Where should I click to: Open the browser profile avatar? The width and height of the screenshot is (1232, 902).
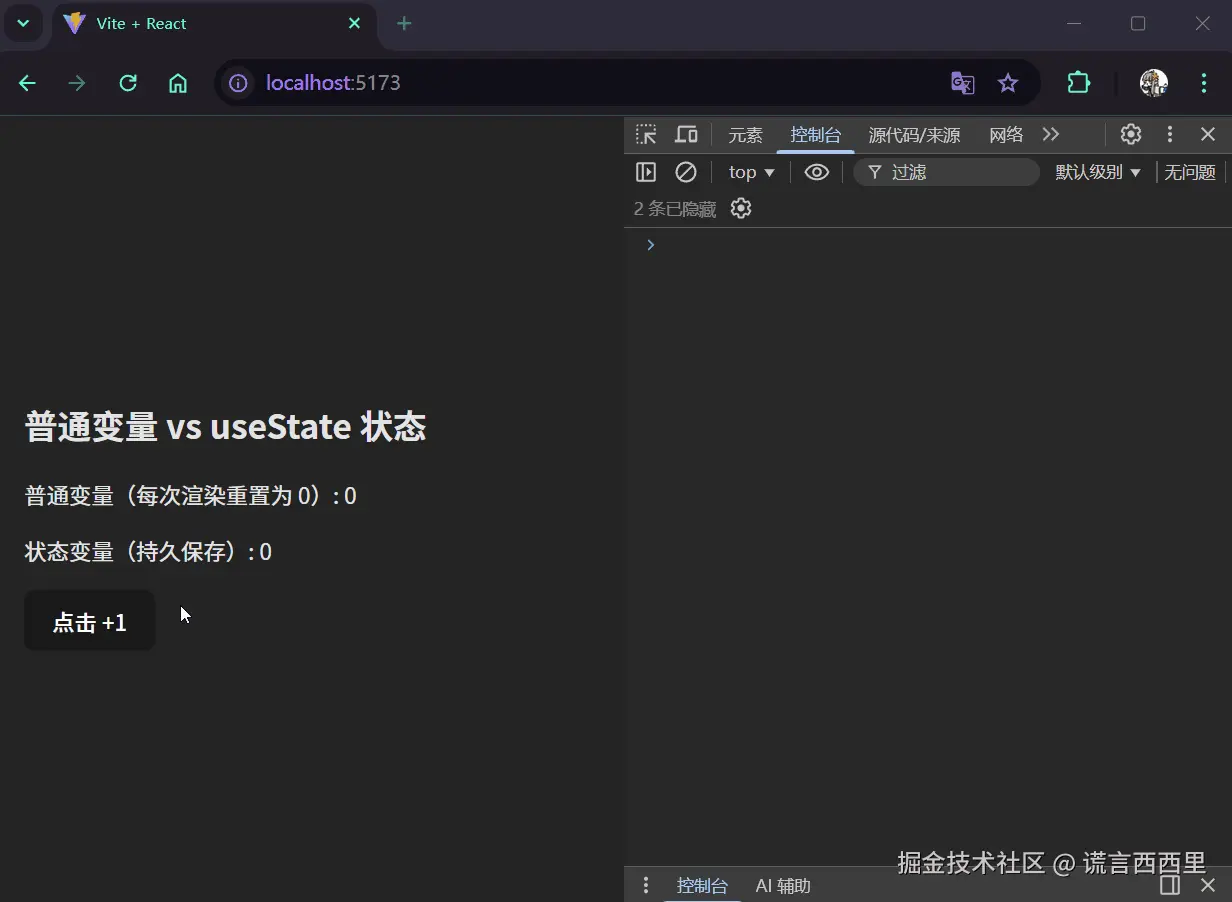1153,83
